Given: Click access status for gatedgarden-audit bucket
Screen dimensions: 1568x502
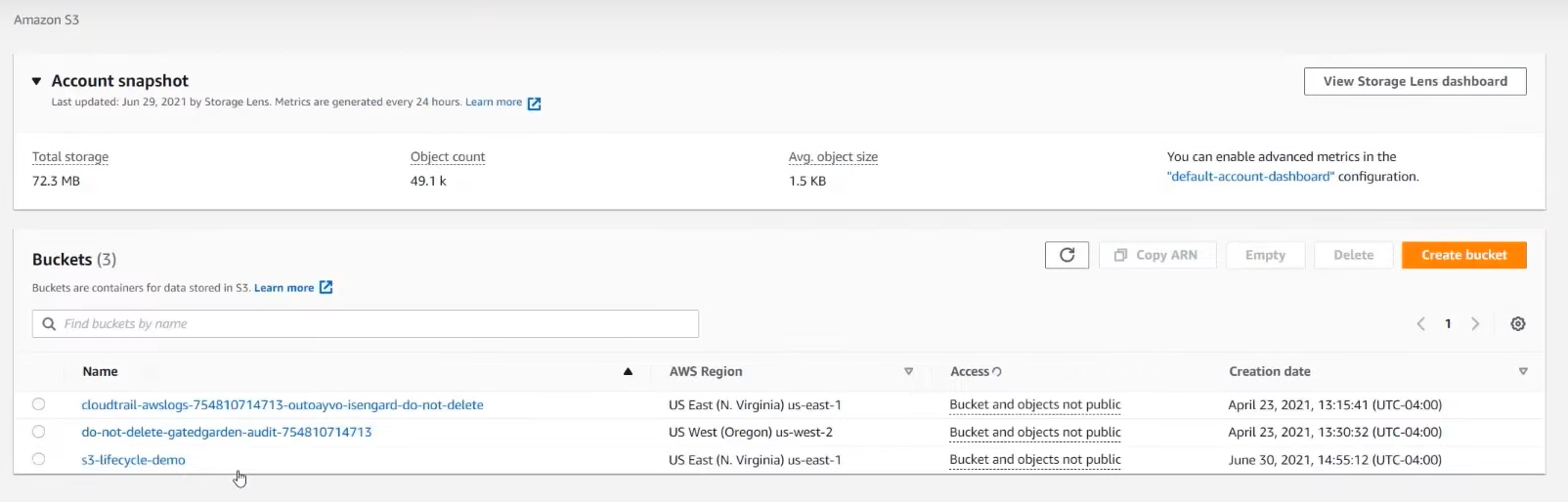Looking at the screenshot, I should pyautogui.click(x=1035, y=432).
